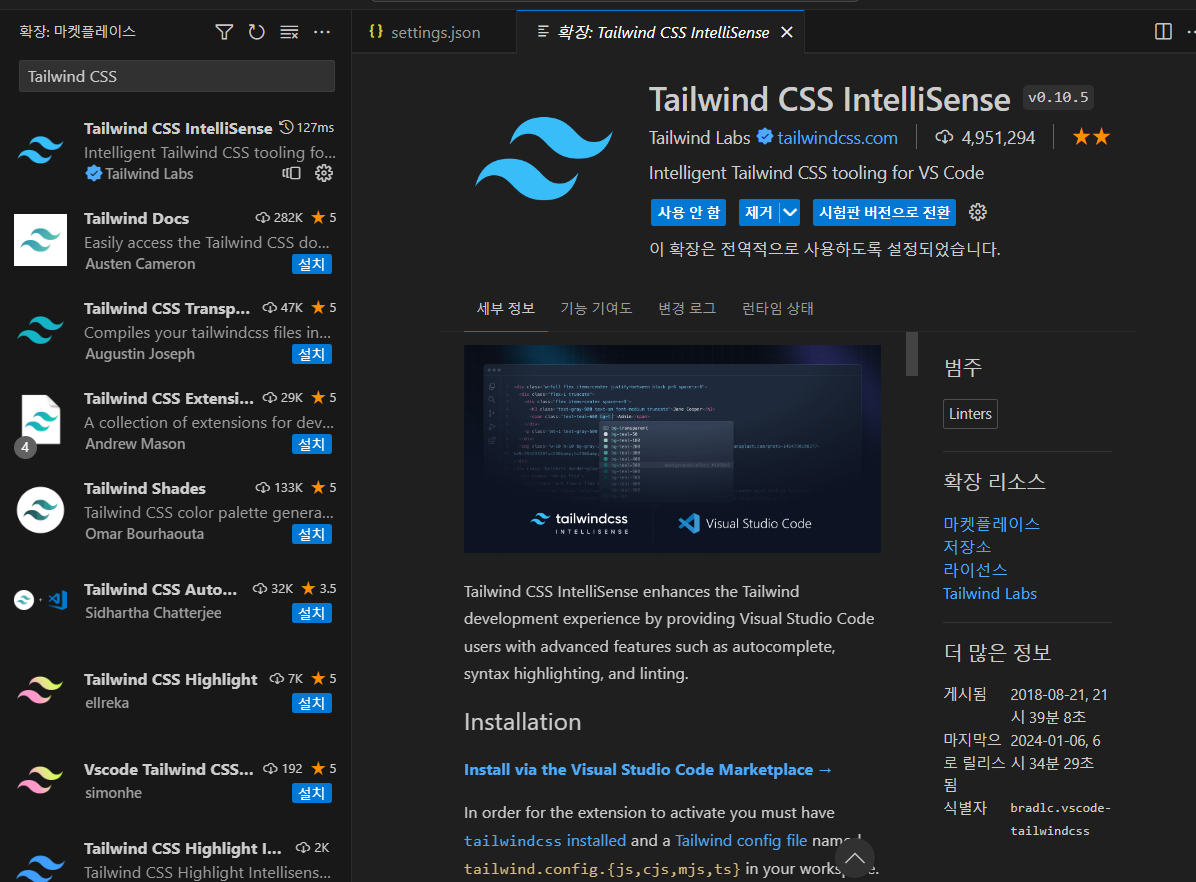
Task: Open Views and More Actions ellipsis menu
Action: tap(322, 32)
